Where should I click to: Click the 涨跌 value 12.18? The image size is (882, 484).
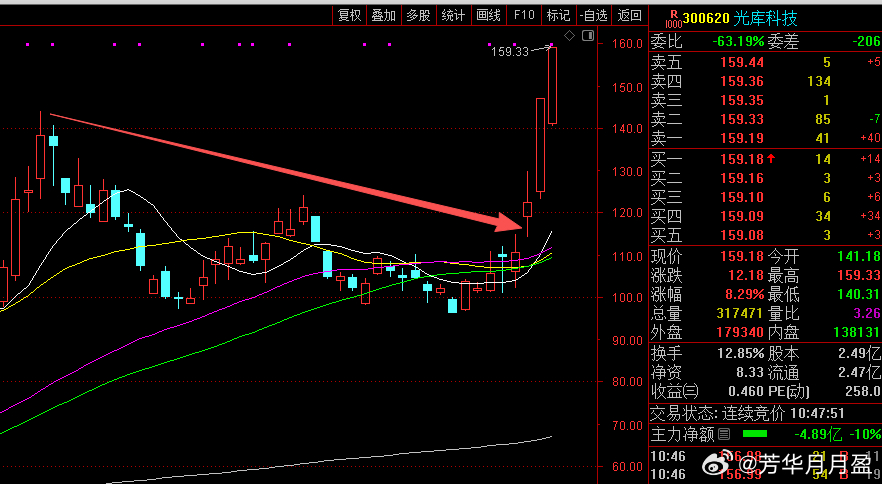point(746,276)
